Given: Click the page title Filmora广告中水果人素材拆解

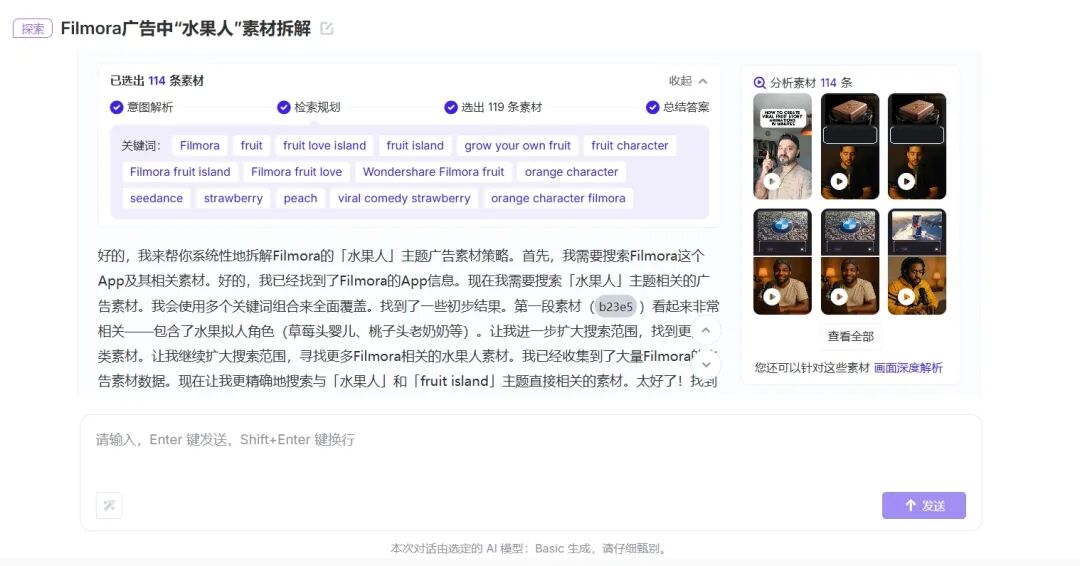Looking at the screenshot, I should 186,28.
